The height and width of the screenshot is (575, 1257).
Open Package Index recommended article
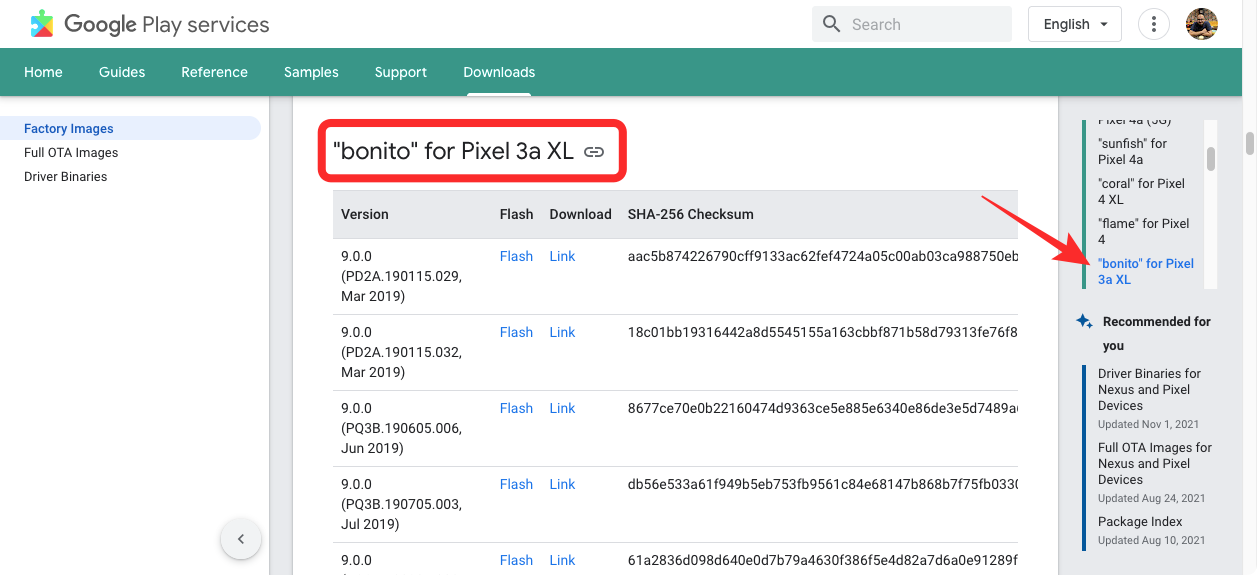pyautogui.click(x=1140, y=522)
